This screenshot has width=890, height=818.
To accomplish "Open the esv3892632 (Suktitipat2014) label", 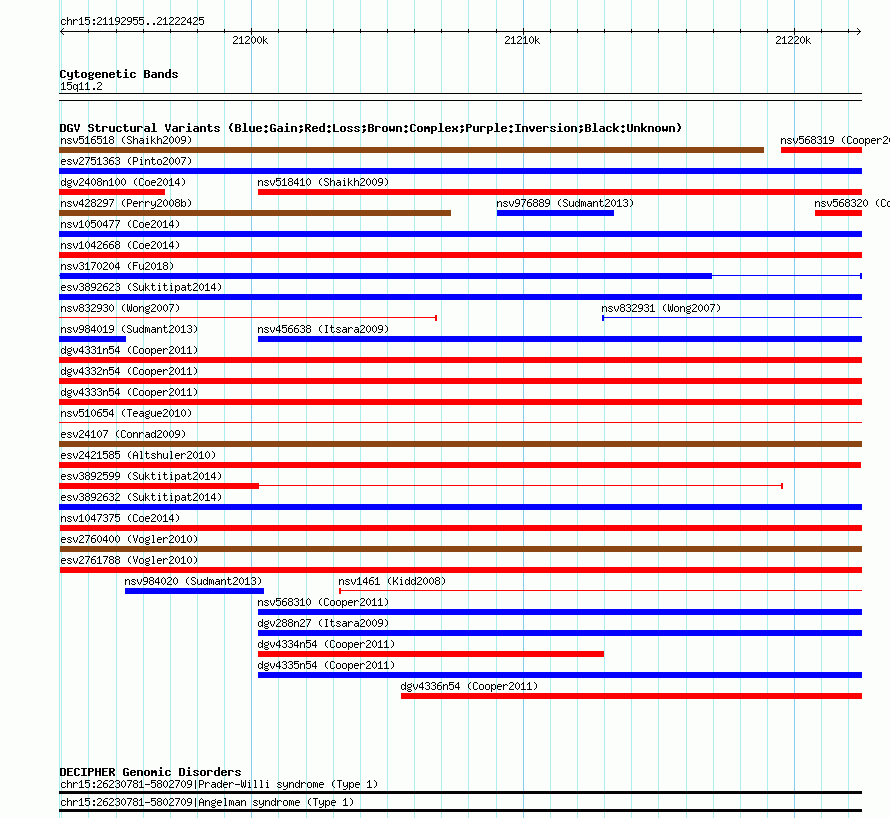I will pos(141,497).
